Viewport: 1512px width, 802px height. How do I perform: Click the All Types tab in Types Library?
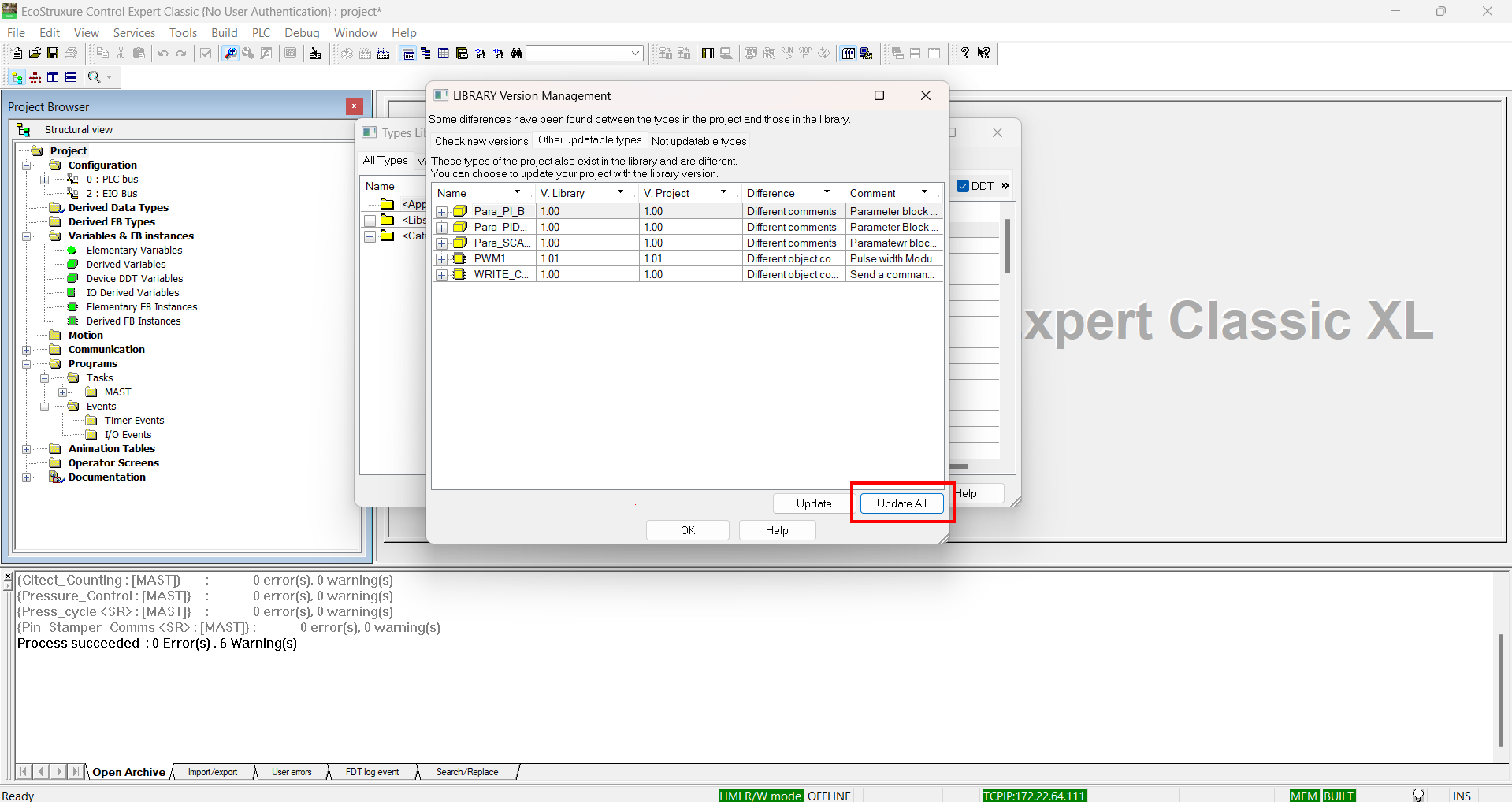click(x=385, y=160)
